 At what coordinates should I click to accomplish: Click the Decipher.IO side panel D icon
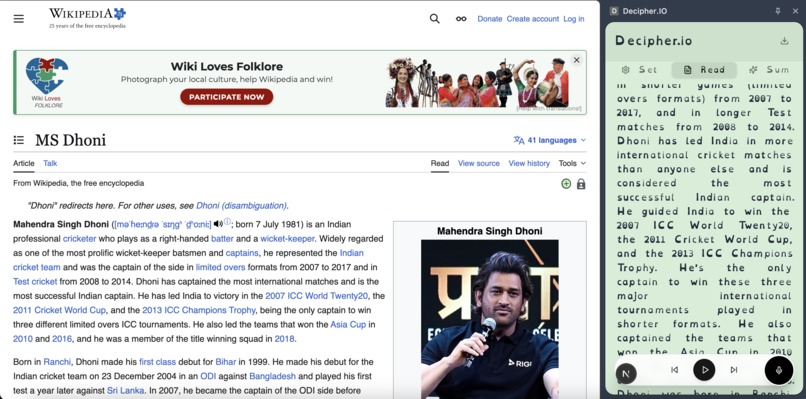coord(614,11)
